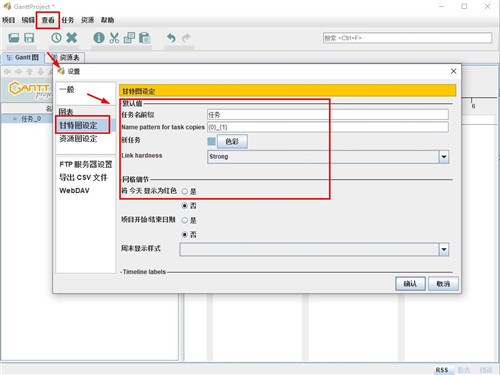
Task: Click the left arrow in the task toolbar
Action: (x=7, y=71)
